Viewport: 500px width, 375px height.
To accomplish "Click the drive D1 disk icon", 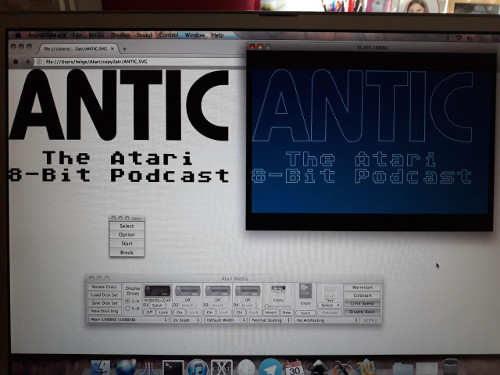I will (158, 291).
